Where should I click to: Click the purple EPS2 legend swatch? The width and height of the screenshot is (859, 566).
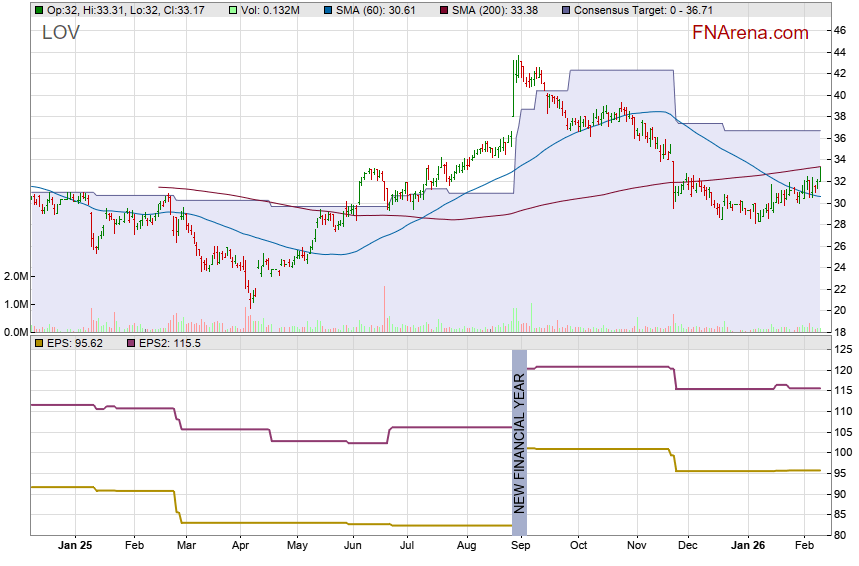point(129,343)
